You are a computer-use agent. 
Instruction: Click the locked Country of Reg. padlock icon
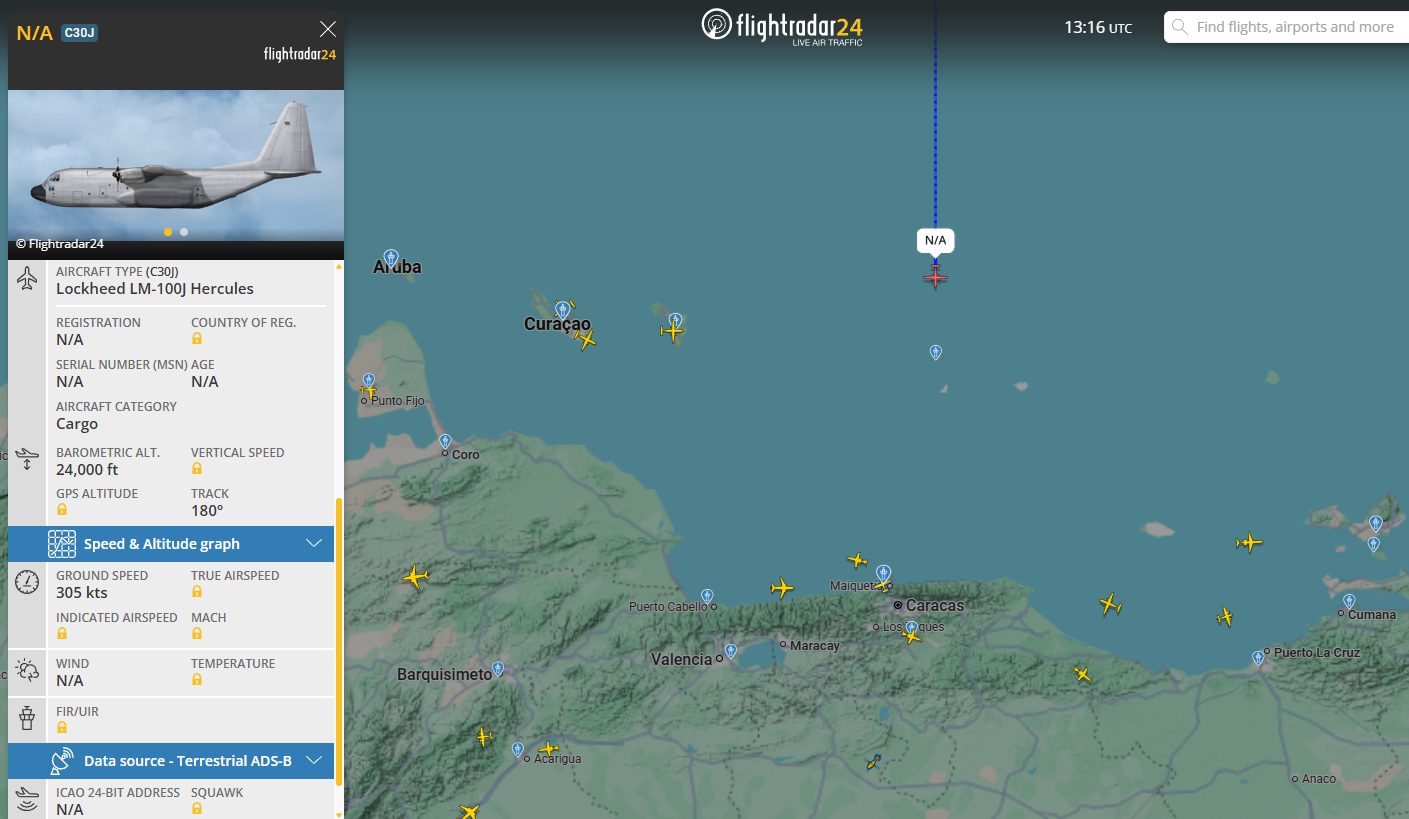pos(197,339)
